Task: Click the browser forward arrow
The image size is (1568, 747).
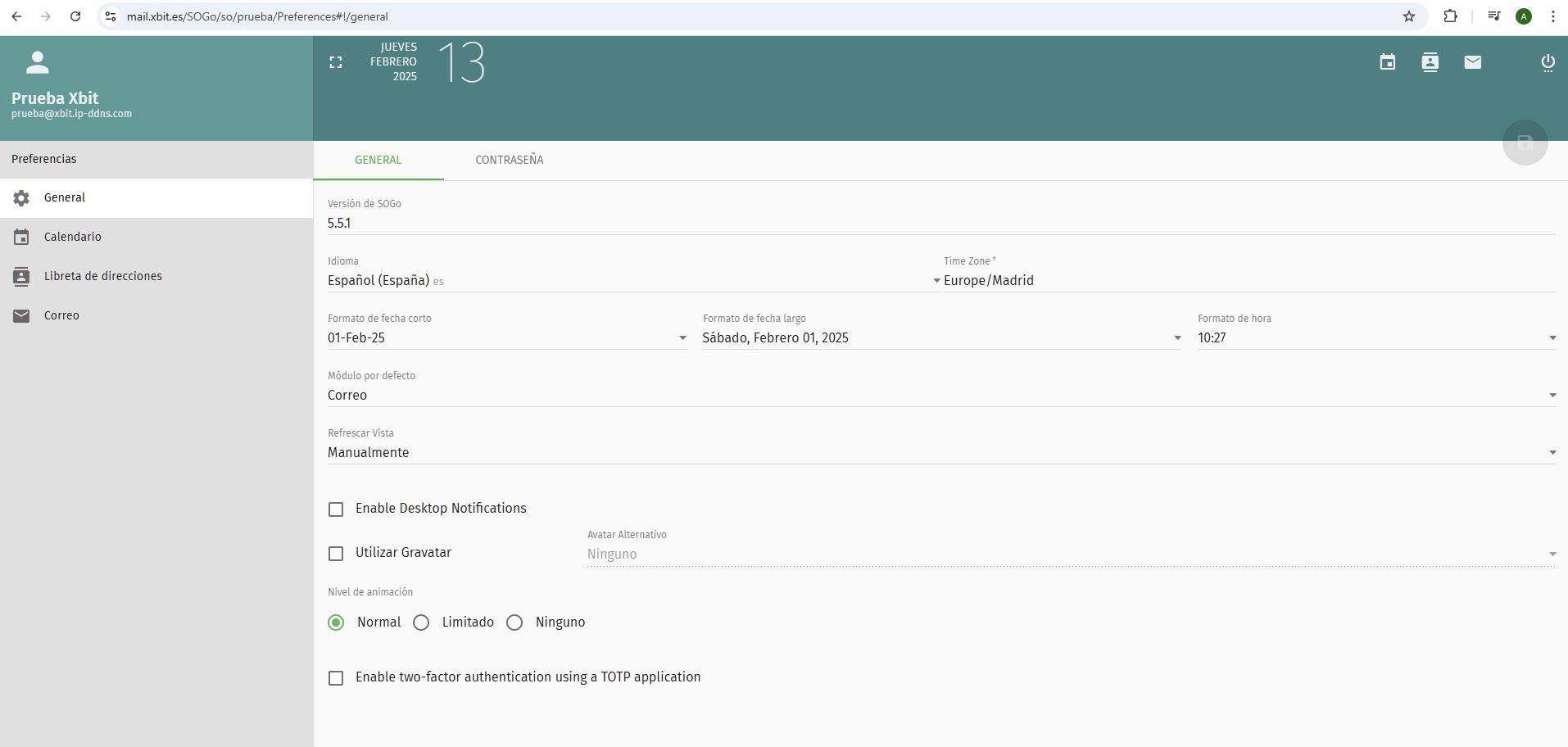Action: [46, 16]
